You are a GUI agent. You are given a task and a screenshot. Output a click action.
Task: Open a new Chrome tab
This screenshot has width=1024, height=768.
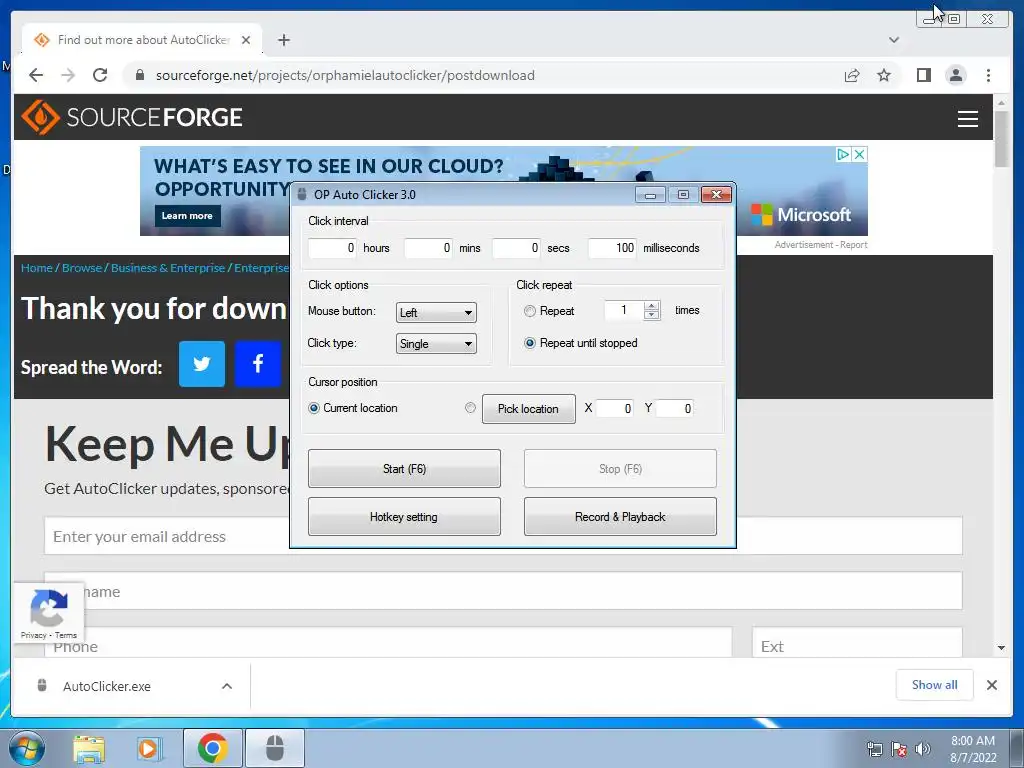click(x=283, y=40)
